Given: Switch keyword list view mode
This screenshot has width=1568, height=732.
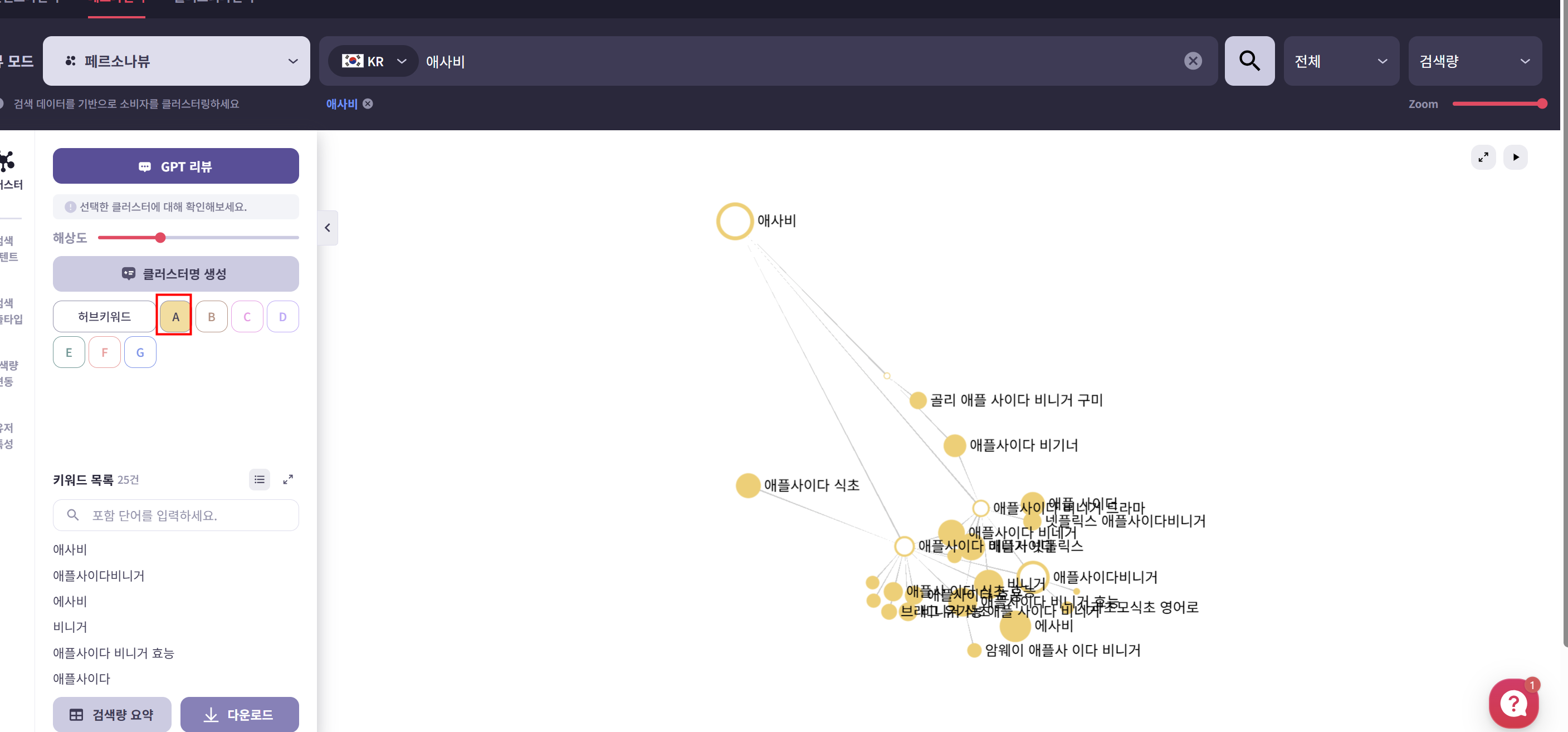Looking at the screenshot, I should pyautogui.click(x=260, y=479).
